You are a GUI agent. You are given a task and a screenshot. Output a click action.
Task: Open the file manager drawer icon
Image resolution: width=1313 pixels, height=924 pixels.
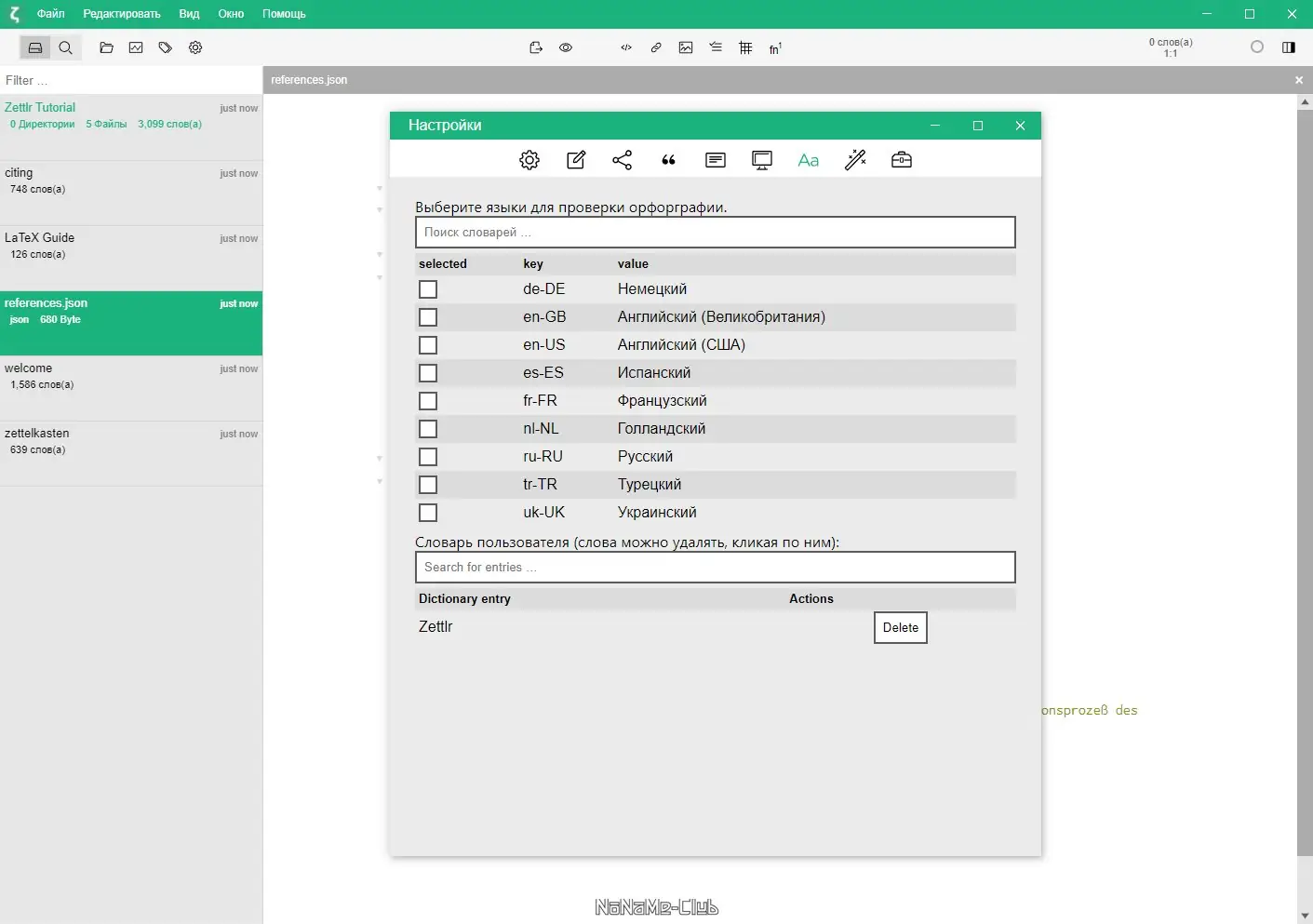click(35, 47)
